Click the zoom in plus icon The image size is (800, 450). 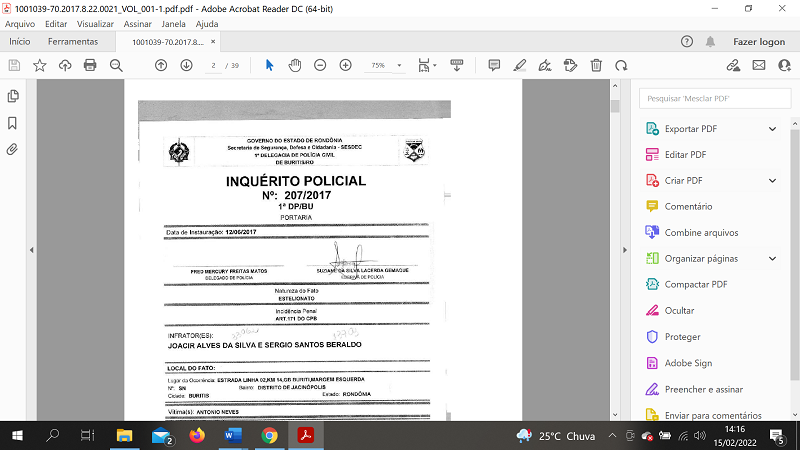coord(346,65)
